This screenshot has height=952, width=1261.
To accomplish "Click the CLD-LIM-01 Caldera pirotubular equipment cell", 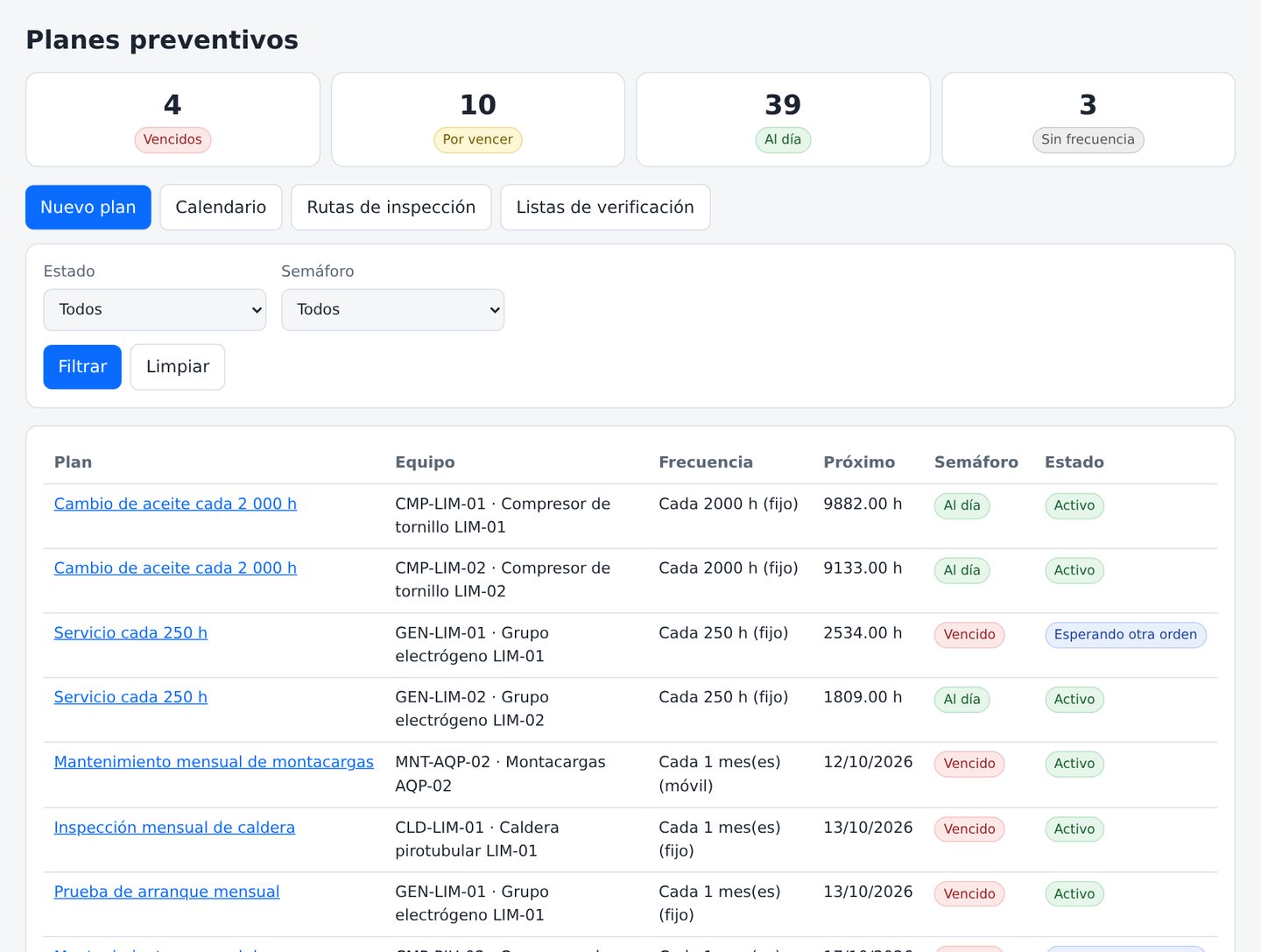I will [477, 839].
